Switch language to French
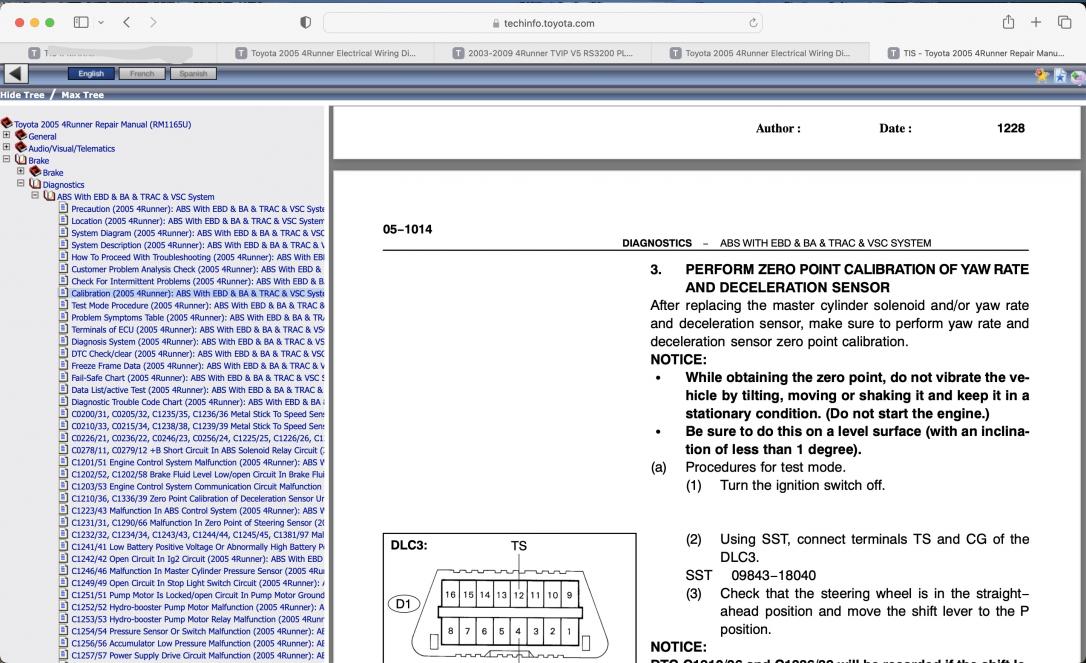The image size is (1086, 663). (x=142, y=73)
